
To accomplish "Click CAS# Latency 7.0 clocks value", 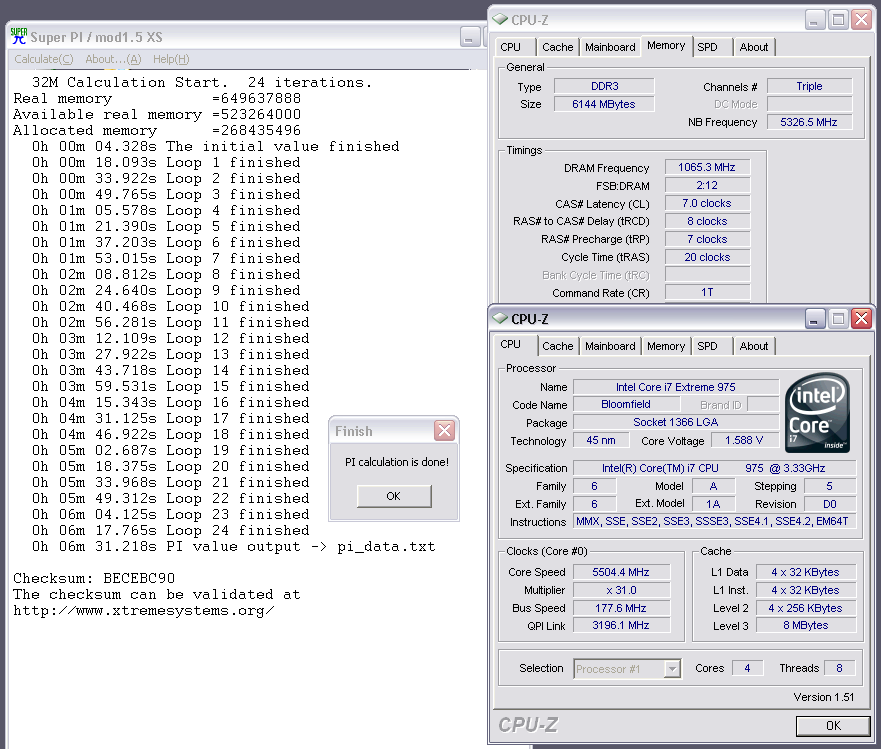I will pos(707,203).
